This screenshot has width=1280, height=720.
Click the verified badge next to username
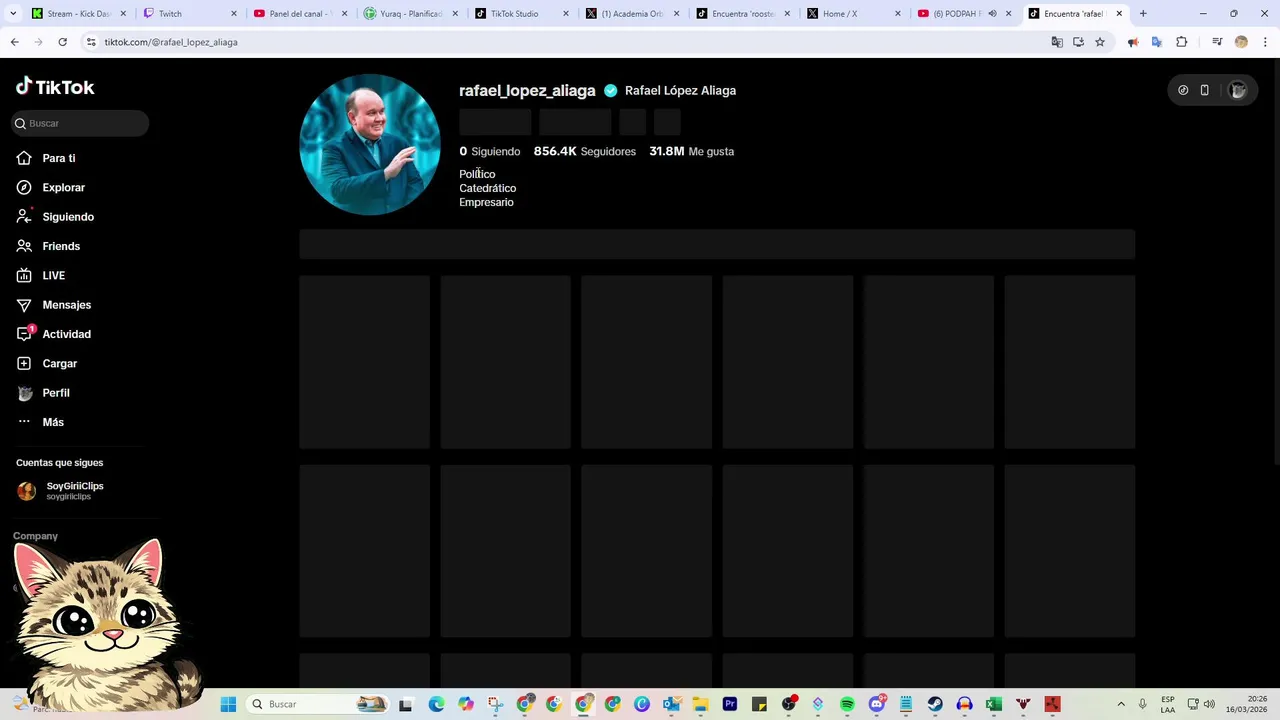click(x=610, y=90)
